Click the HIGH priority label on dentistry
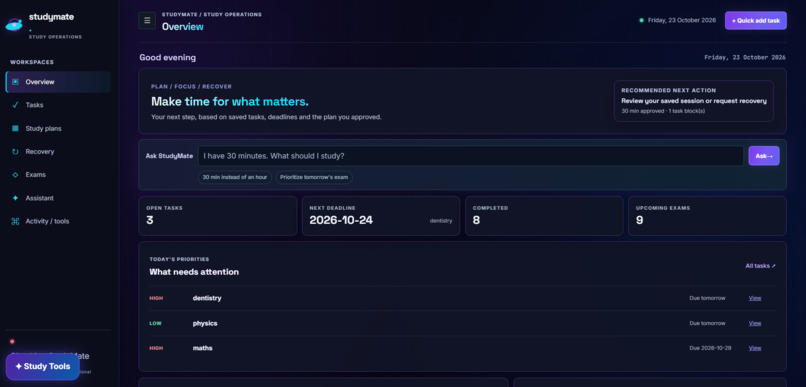 [156, 298]
